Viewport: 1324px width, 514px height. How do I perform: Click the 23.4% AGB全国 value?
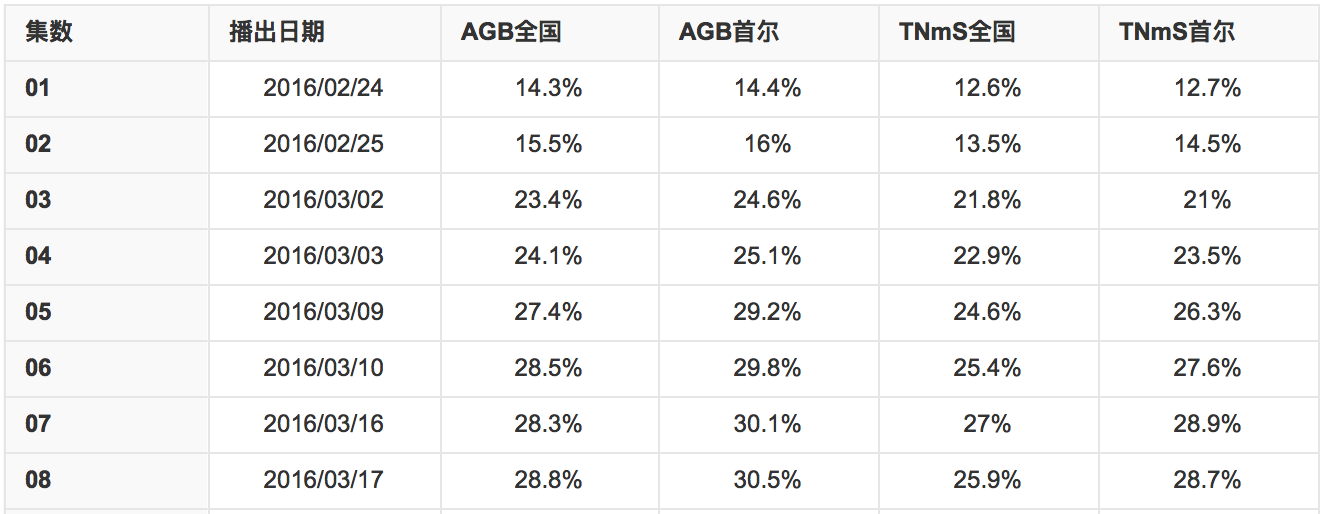[549, 200]
